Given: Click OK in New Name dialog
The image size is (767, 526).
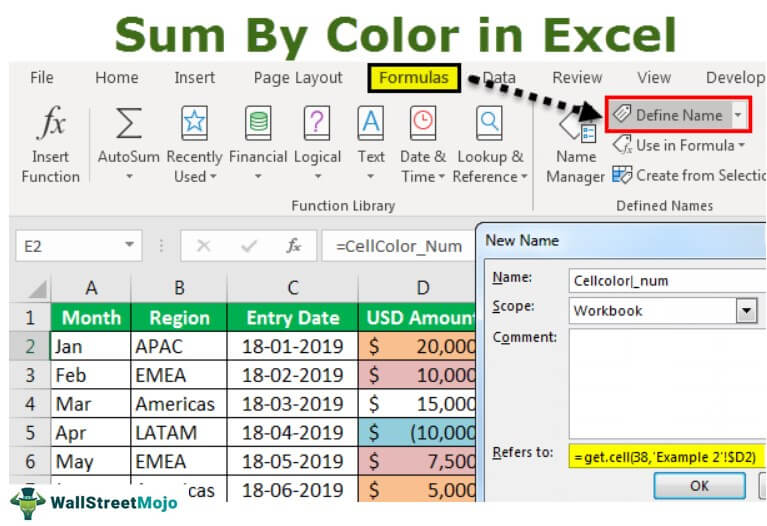Looking at the screenshot, I should (x=699, y=485).
